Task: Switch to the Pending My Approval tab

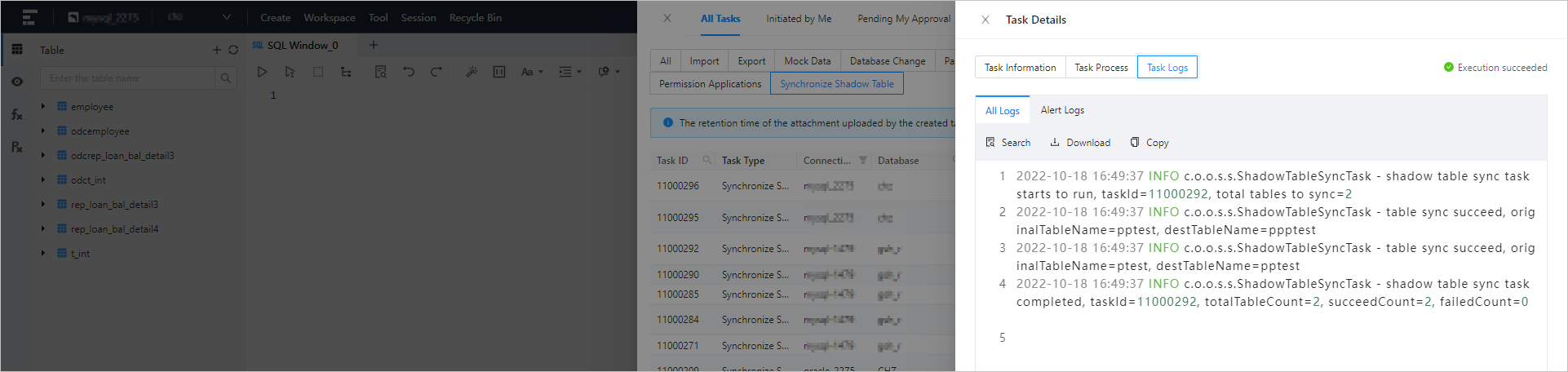Action: click(904, 19)
